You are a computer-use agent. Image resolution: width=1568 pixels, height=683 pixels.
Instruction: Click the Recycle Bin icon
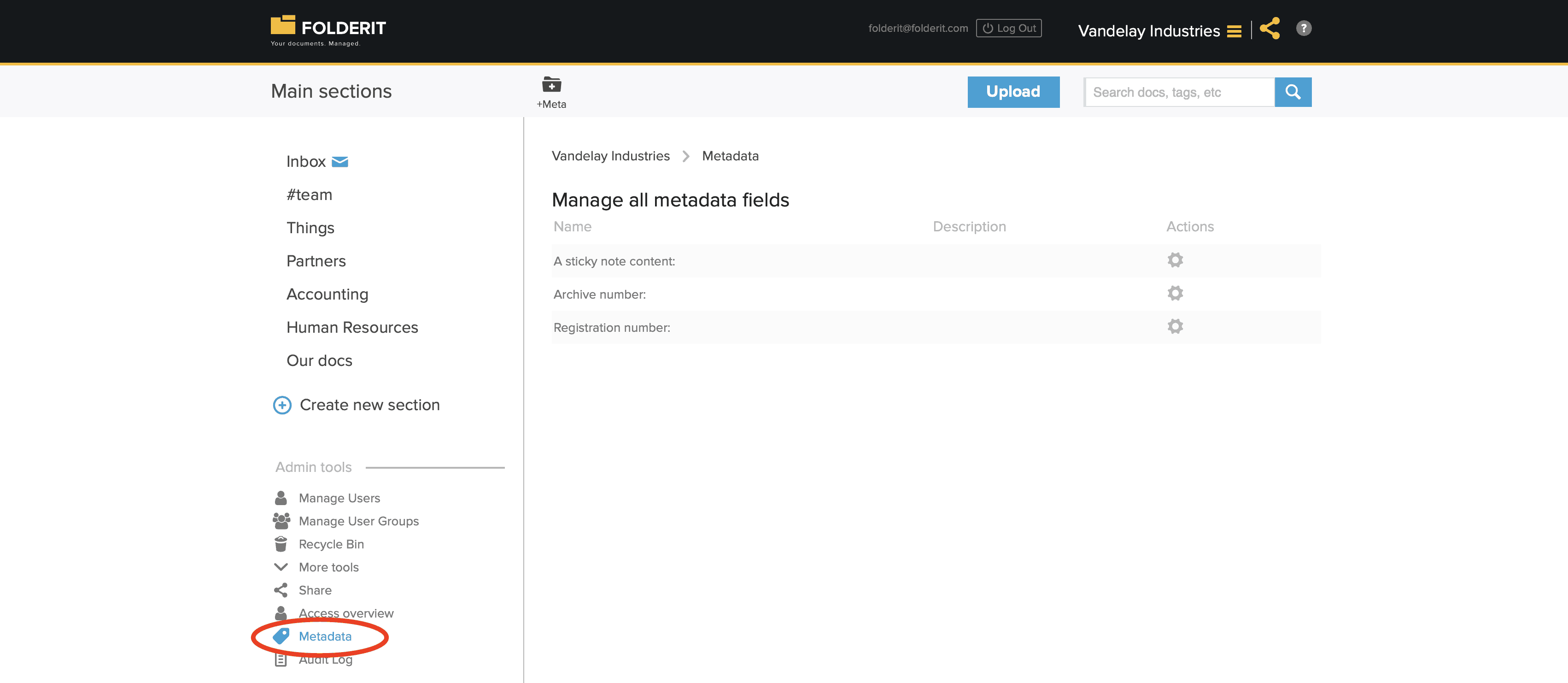(281, 544)
